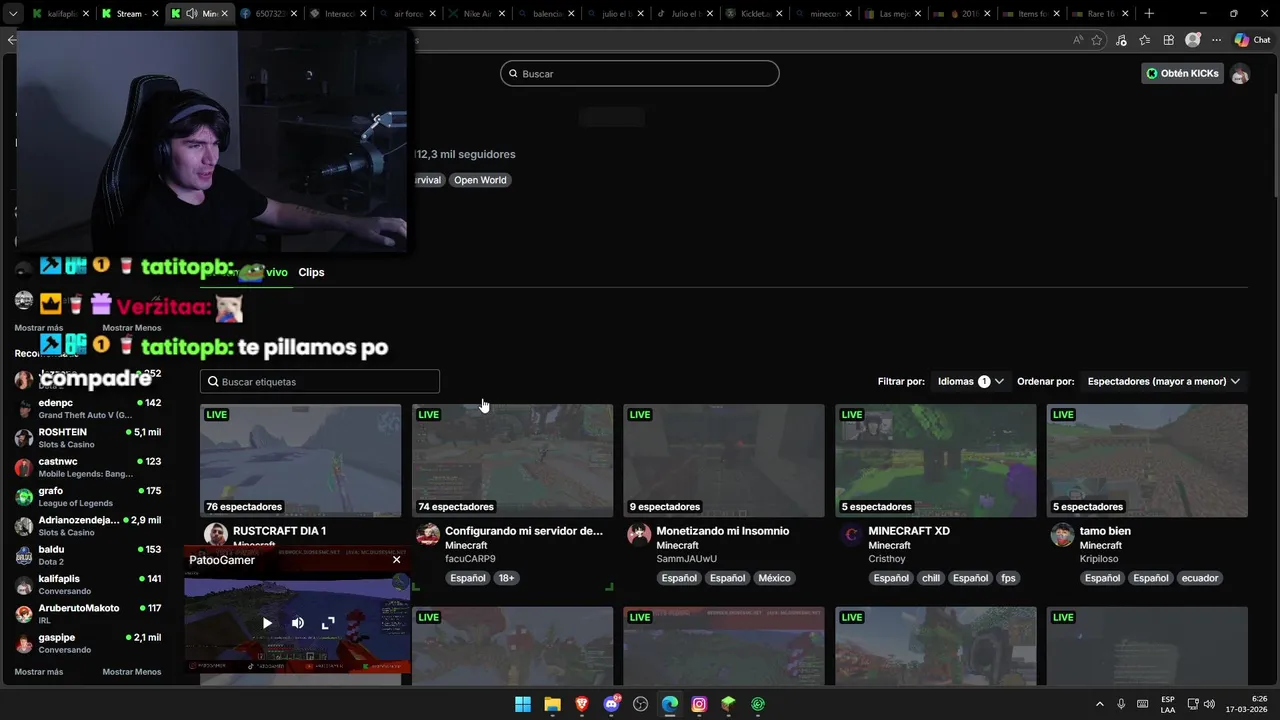Viewport: 1280px width, 720px height.
Task: Click the México tag under SammJAUwU
Action: point(774,578)
